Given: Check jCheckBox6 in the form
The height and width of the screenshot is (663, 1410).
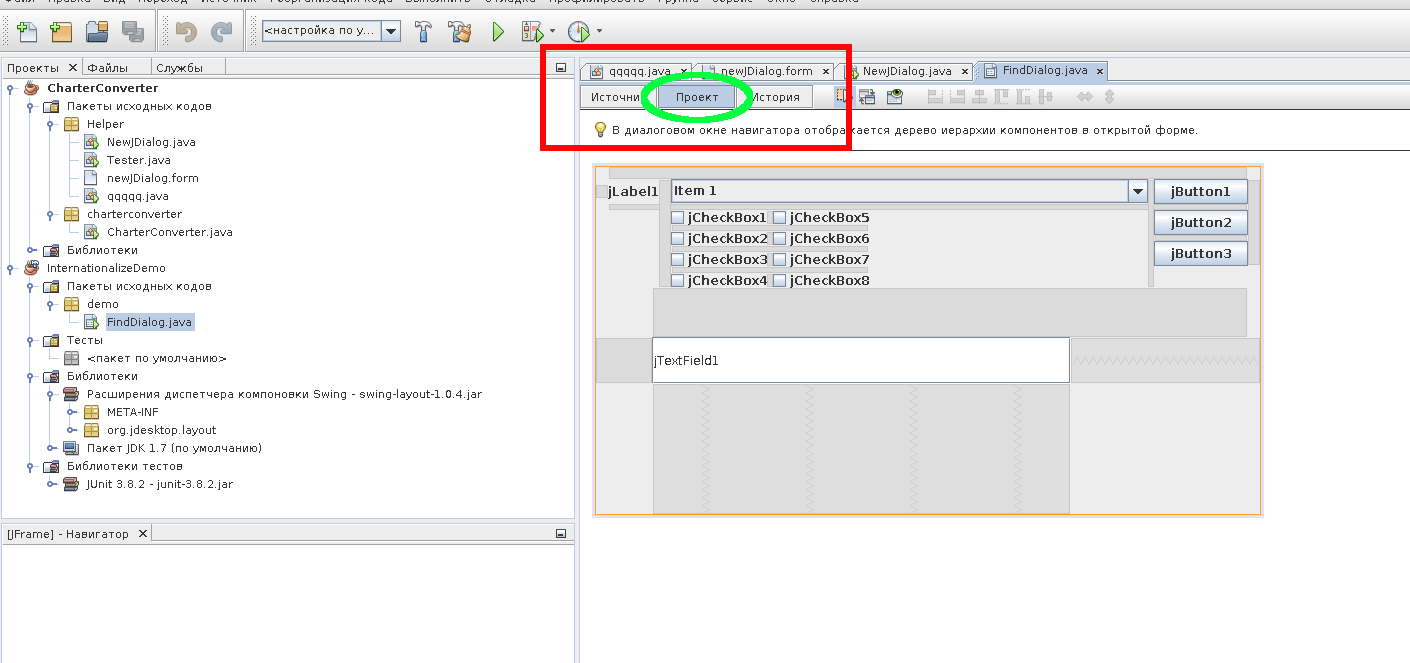Looking at the screenshot, I should tap(779, 239).
